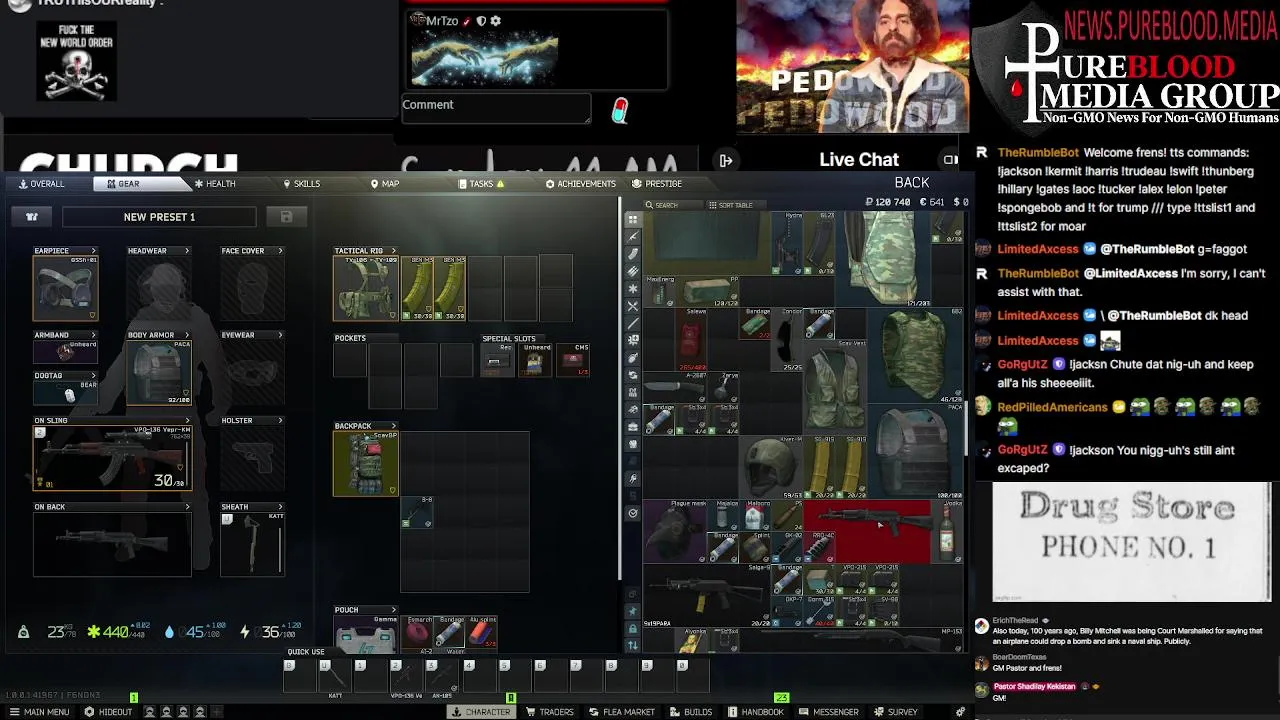Click the green health asterisk icon showing 440
This screenshot has height=720, width=1280.
(x=94, y=631)
